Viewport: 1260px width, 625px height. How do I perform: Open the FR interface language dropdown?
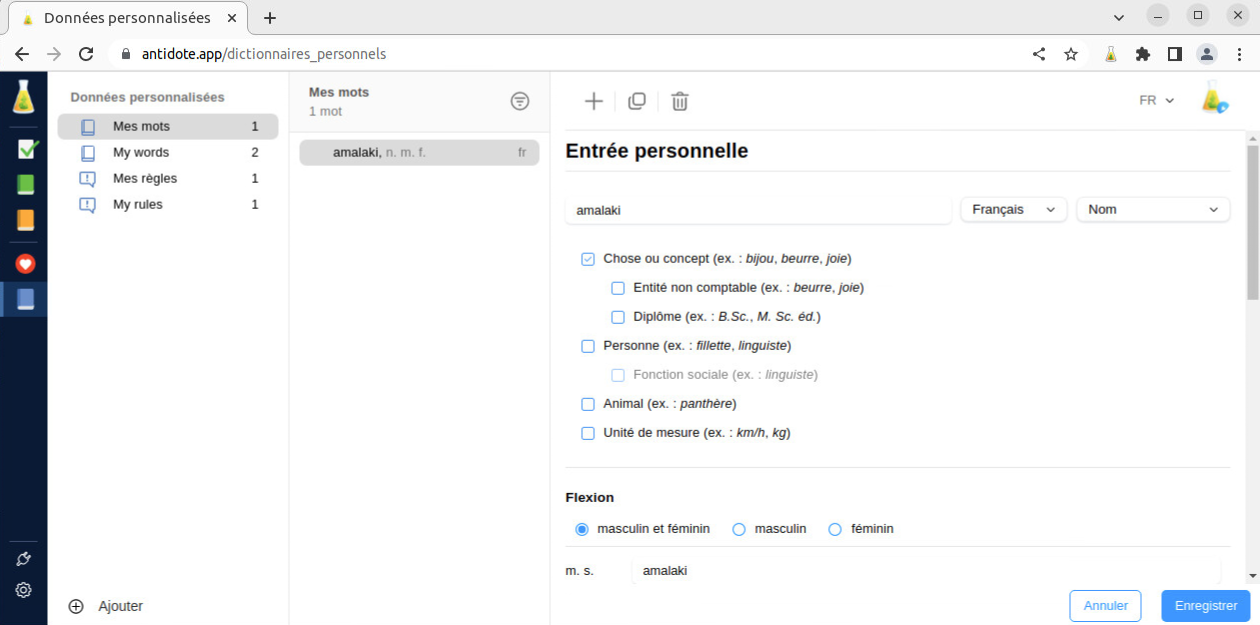pos(1156,101)
